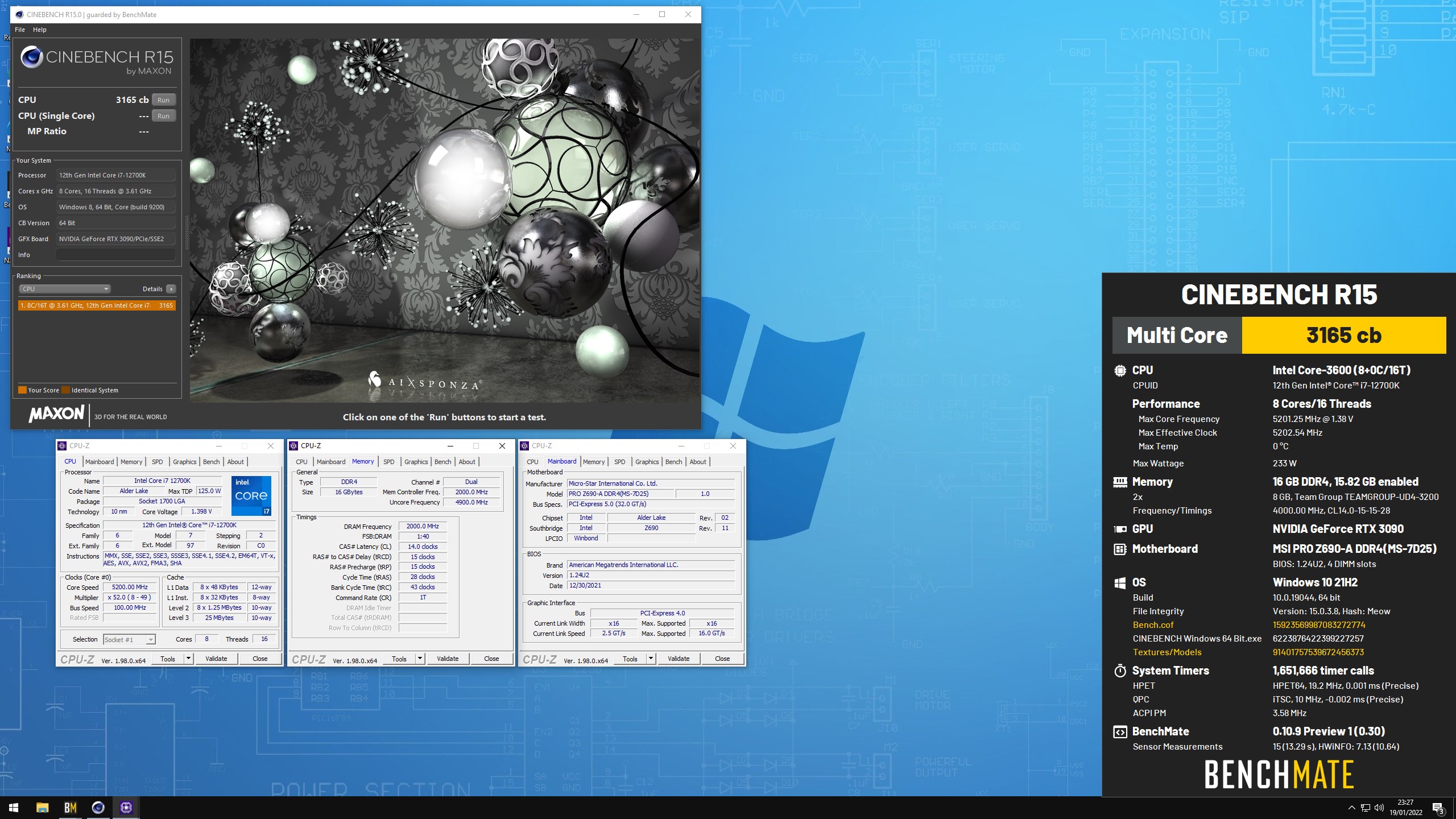Click the Your Score orange swatch
1456x819 pixels.
pyautogui.click(x=23, y=390)
